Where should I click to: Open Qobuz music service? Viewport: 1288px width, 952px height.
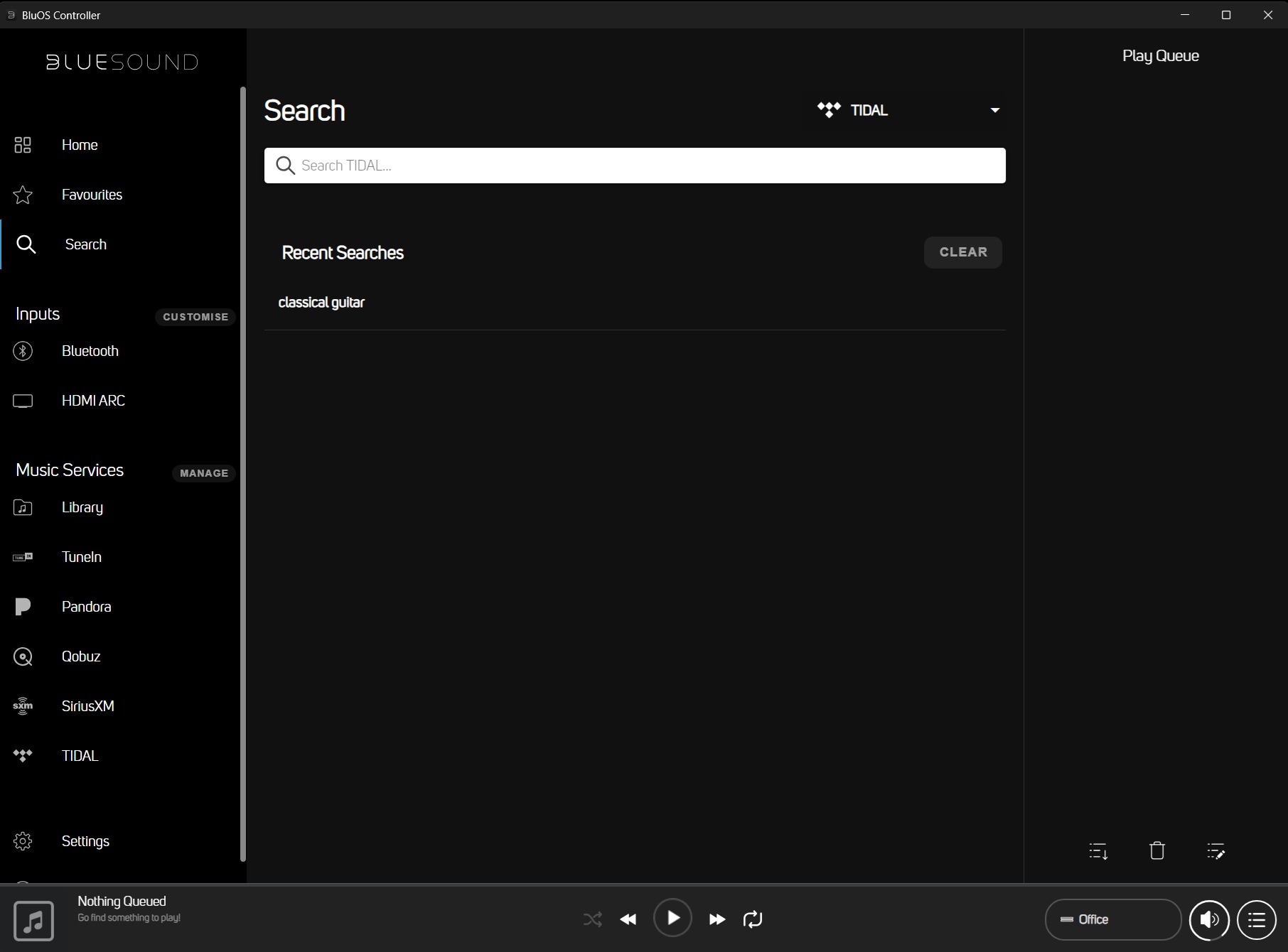coord(80,656)
